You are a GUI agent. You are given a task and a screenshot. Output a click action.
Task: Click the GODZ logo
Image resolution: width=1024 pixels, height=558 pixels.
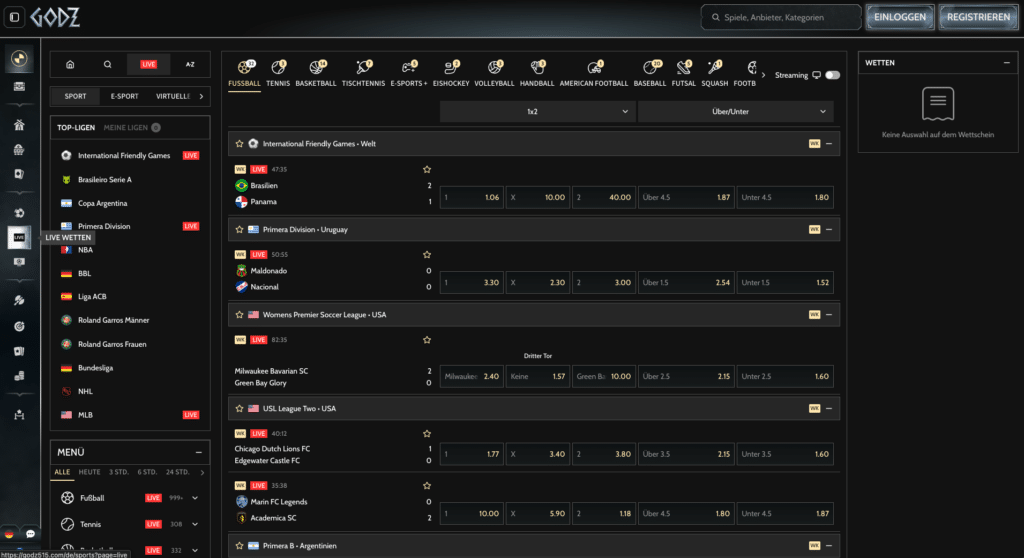(56, 17)
